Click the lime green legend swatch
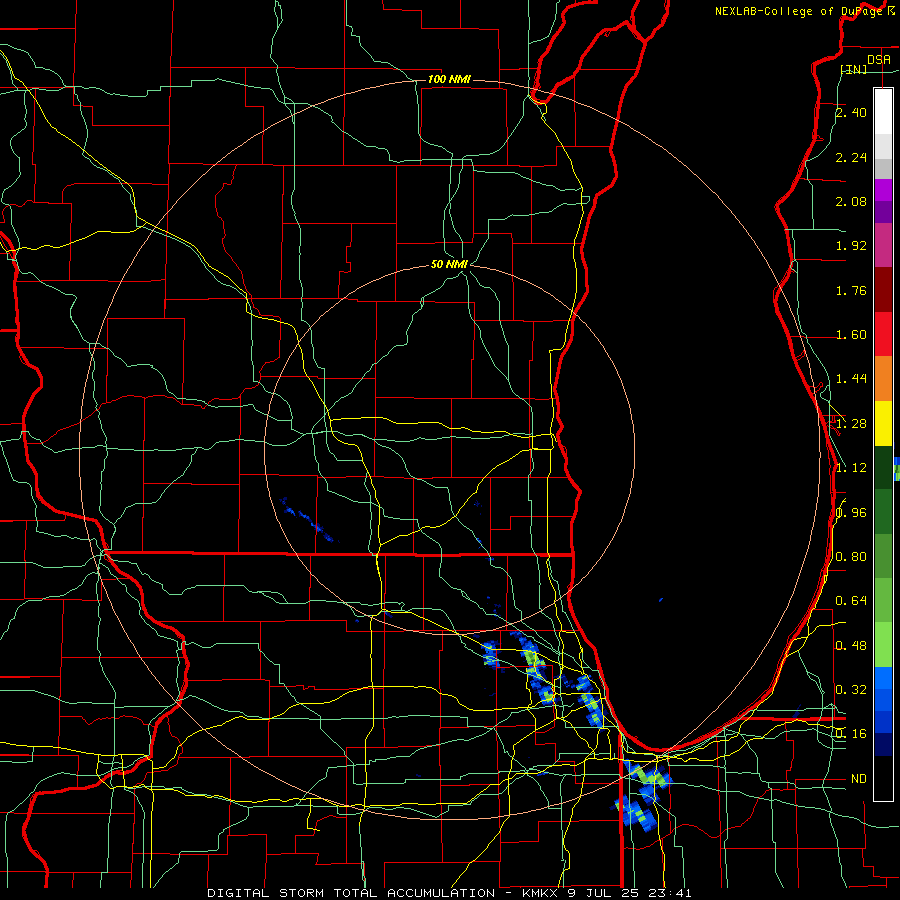This screenshot has width=900, height=900. [883, 645]
